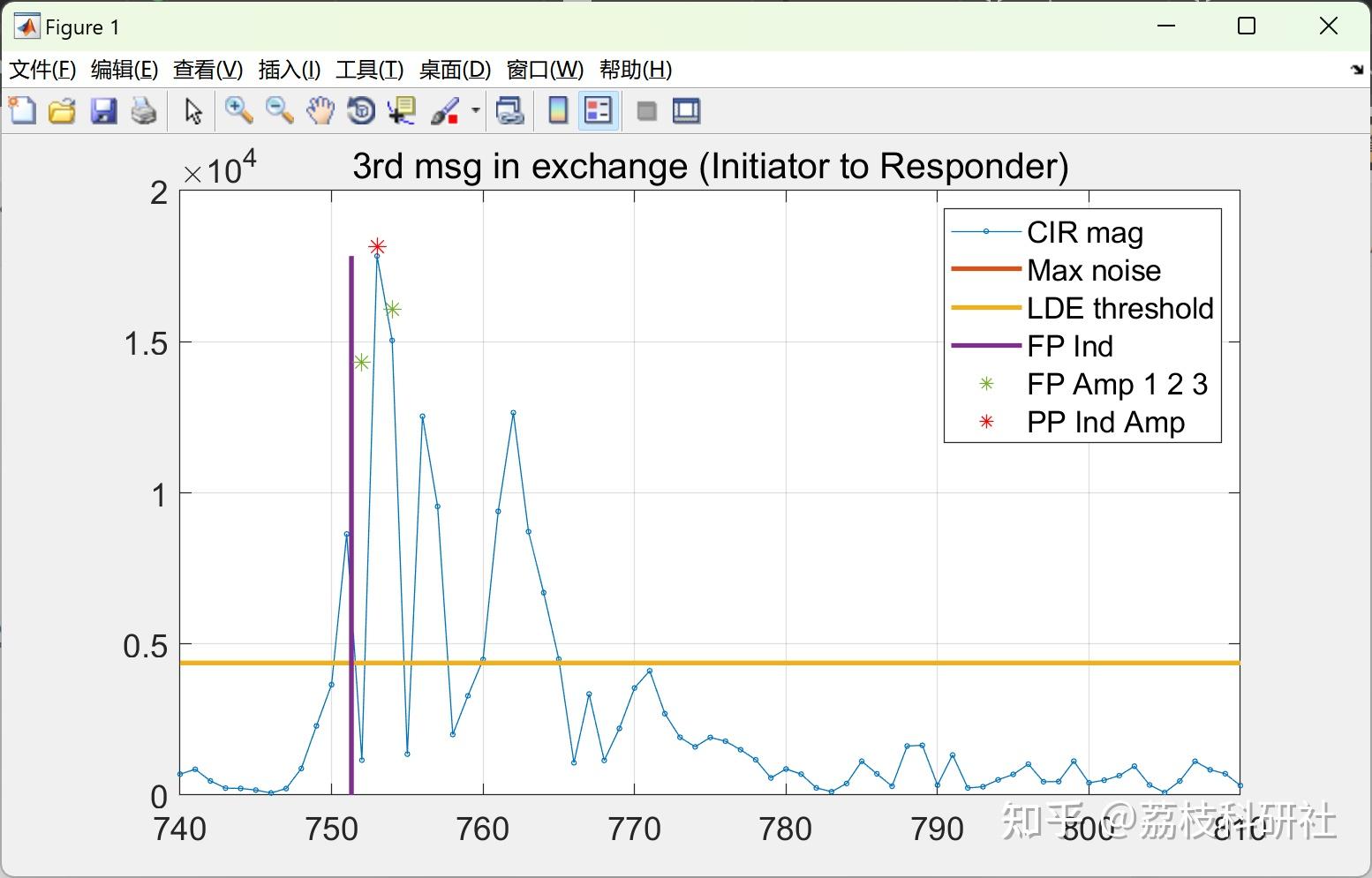Screen dimensions: 1372x878
Task: Toggle the Data Cursor tool
Action: [403, 110]
